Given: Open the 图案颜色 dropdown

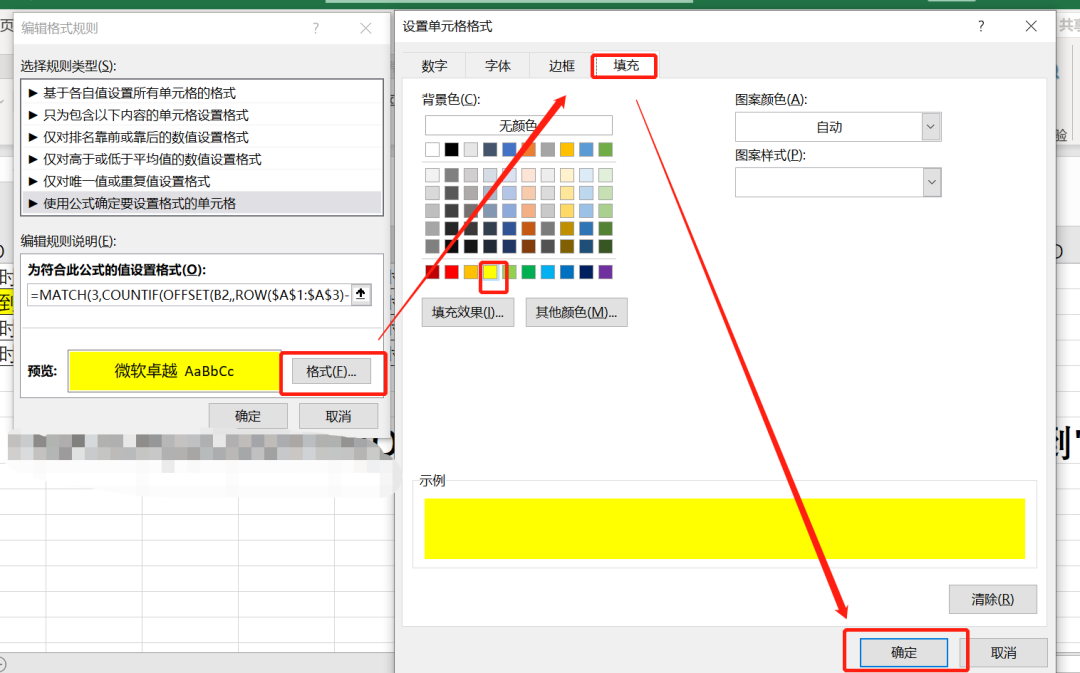Looking at the screenshot, I should [931, 127].
